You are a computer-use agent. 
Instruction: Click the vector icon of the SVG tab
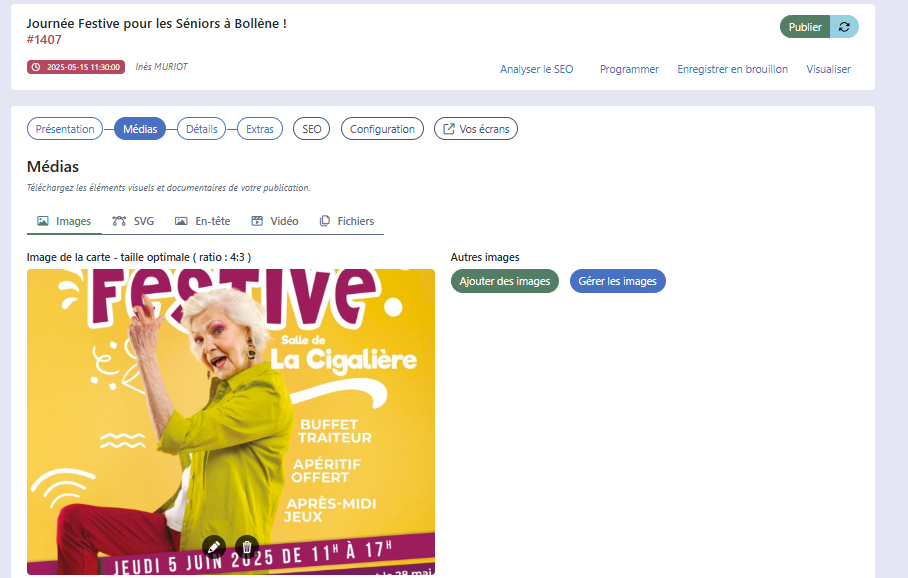pyautogui.click(x=119, y=221)
